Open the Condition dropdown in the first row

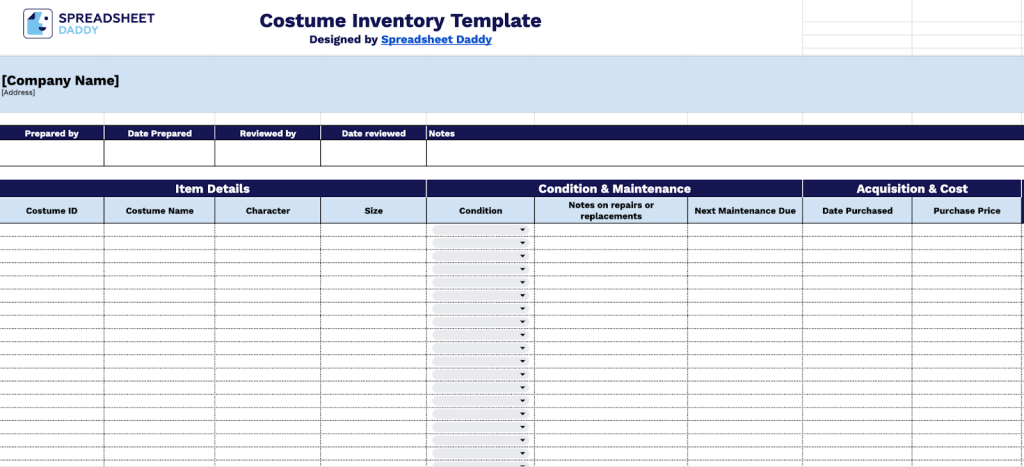pyautogui.click(x=522, y=230)
